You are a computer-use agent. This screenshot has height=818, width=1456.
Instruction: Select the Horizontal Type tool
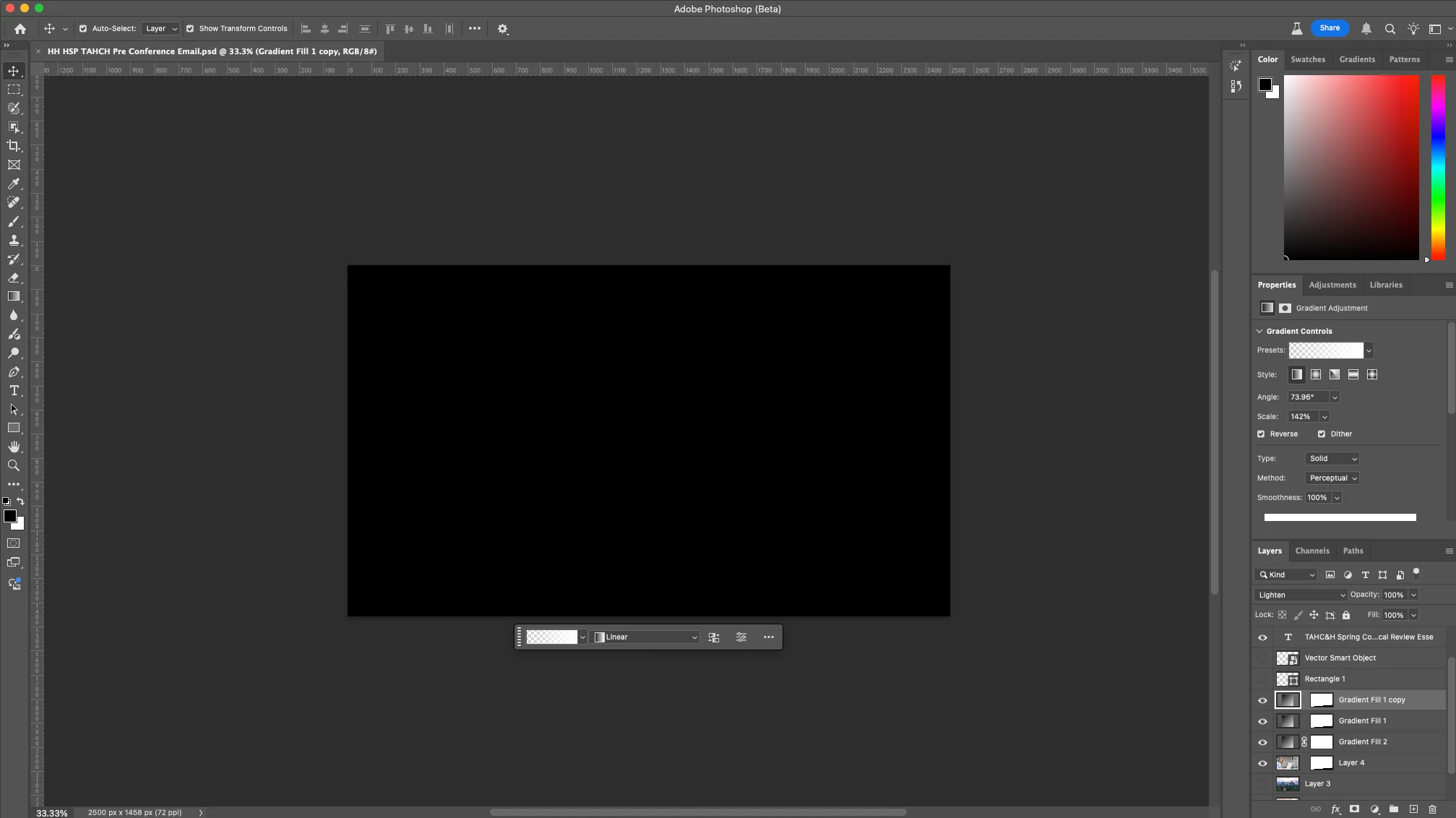pyautogui.click(x=14, y=391)
